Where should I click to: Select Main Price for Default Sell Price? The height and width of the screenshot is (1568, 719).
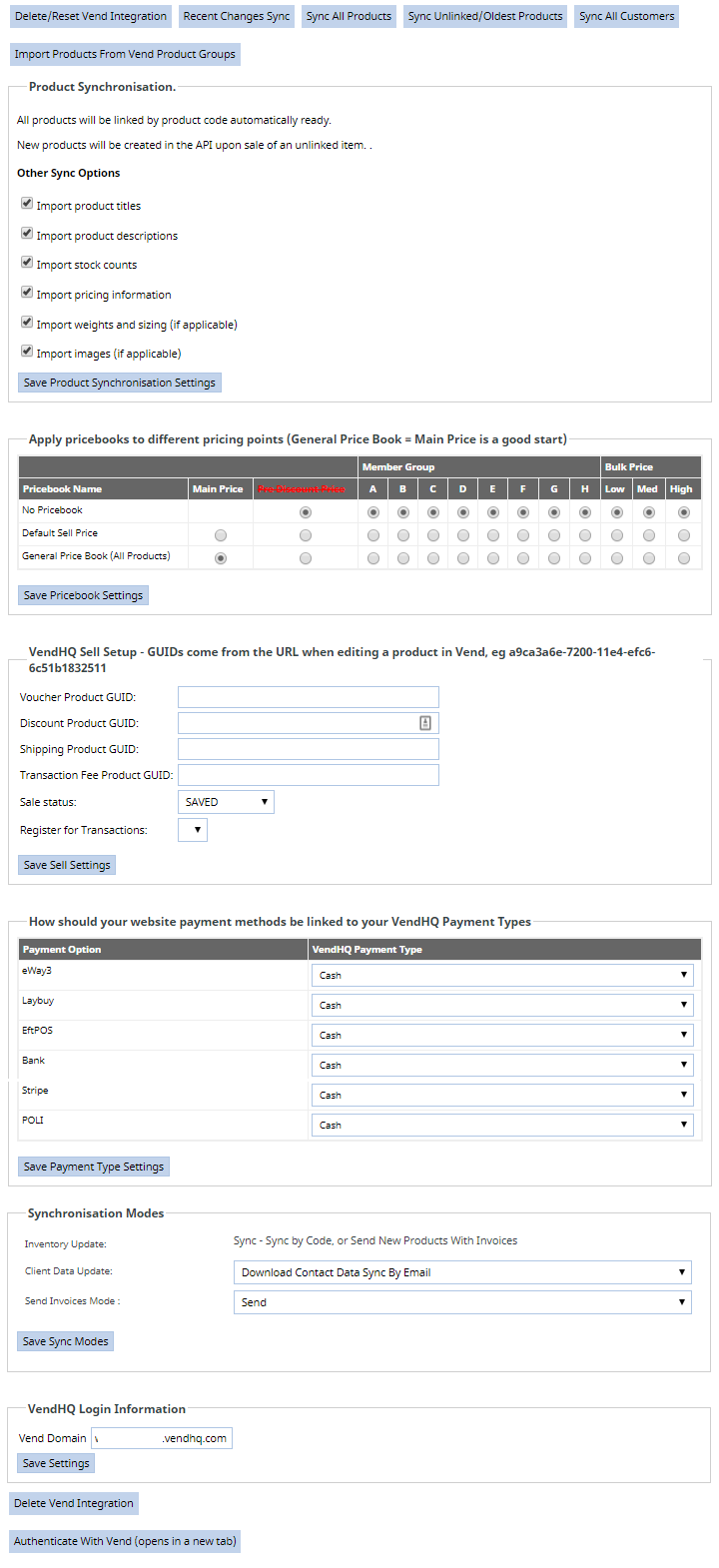click(221, 535)
